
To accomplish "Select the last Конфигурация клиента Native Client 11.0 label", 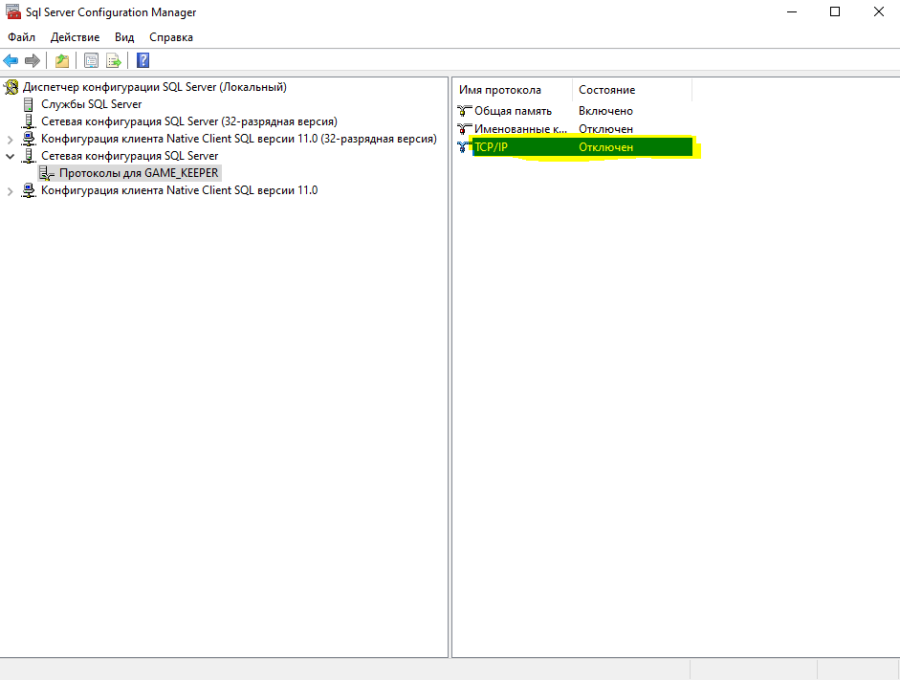I will tap(179, 191).
